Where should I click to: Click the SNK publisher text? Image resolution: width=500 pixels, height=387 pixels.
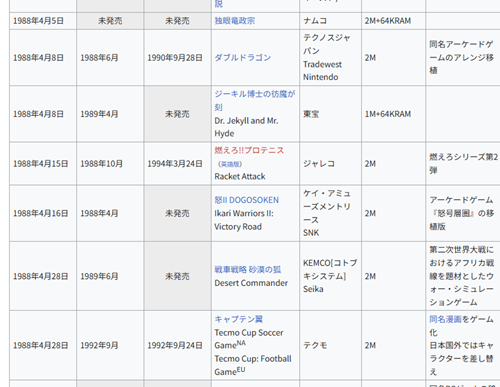pyautogui.click(x=311, y=233)
